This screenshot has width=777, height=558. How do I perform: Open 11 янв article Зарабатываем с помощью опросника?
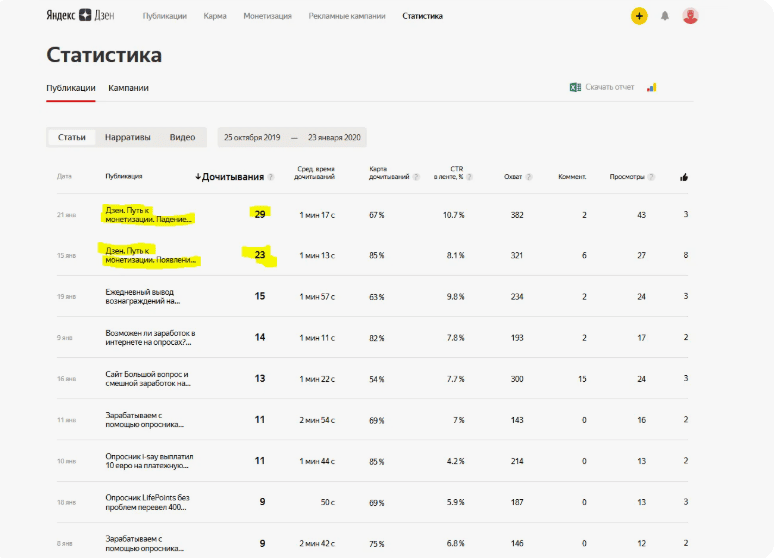pyautogui.click(x=144, y=420)
